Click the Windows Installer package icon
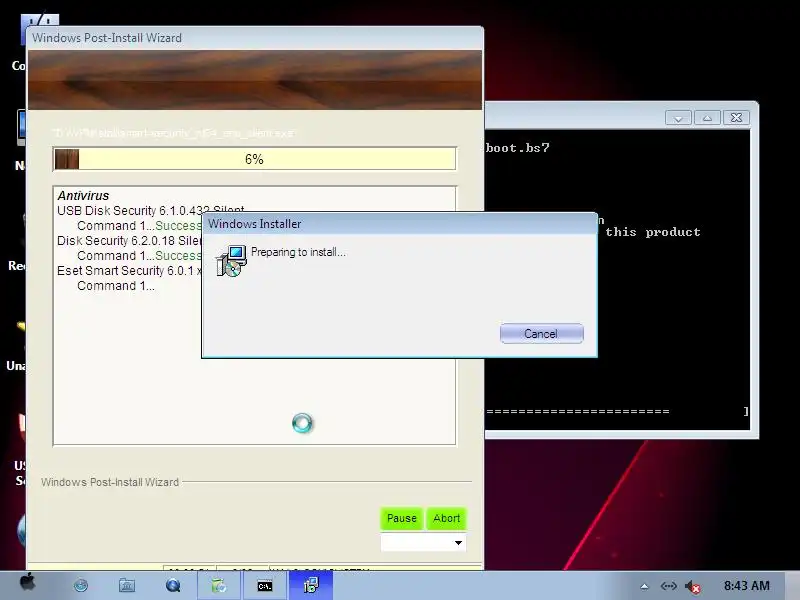 tap(231, 261)
